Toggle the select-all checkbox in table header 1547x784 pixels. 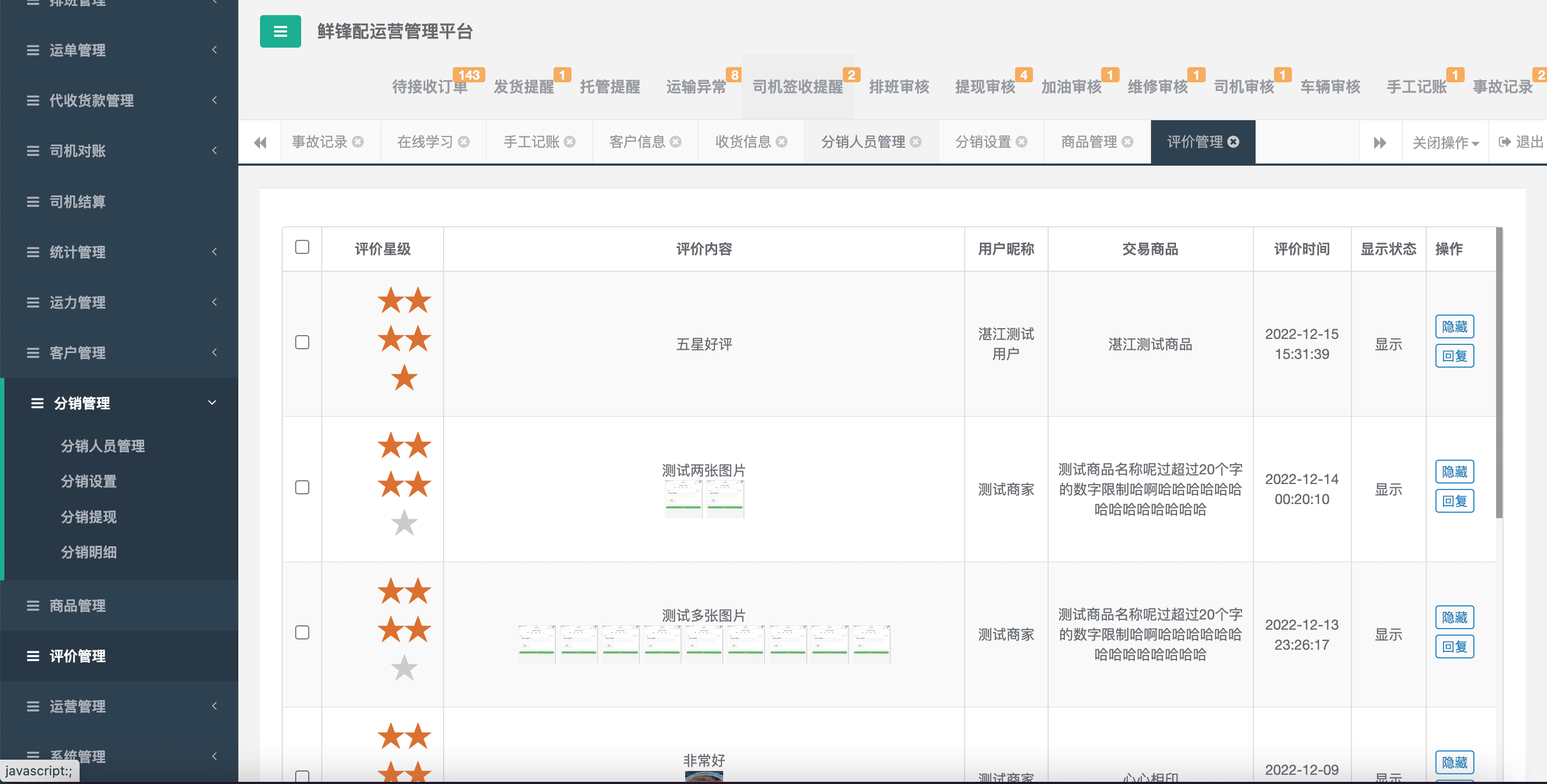point(302,247)
